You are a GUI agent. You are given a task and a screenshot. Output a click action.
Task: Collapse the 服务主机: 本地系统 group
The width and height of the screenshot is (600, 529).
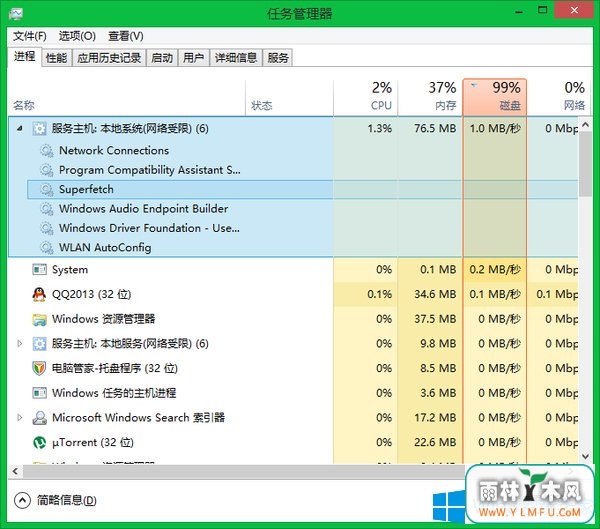(19, 129)
